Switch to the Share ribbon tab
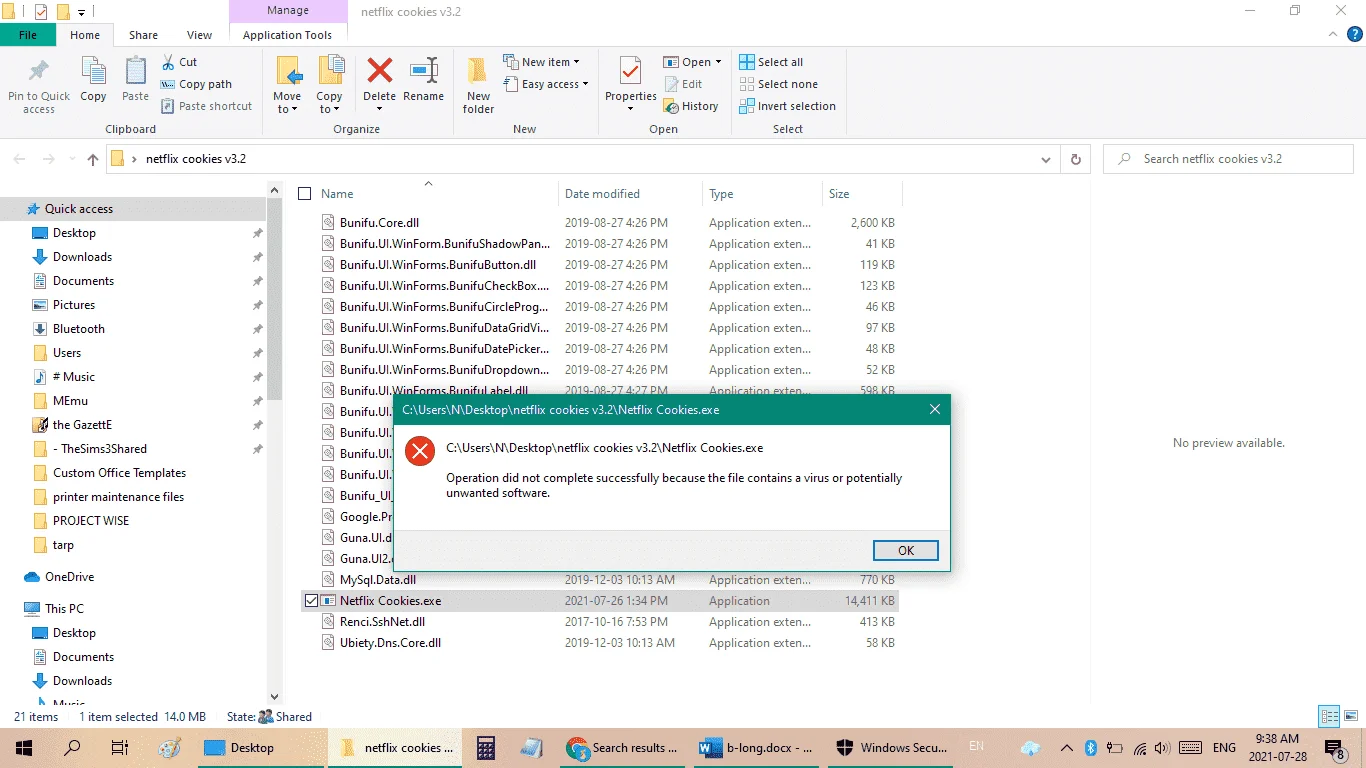The height and width of the screenshot is (768, 1366). point(143,35)
